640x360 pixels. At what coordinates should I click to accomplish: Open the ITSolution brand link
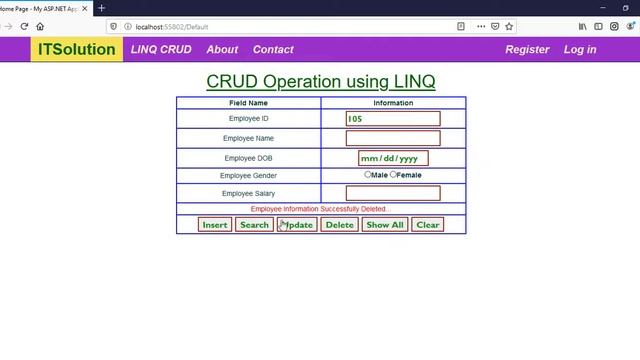click(x=77, y=49)
